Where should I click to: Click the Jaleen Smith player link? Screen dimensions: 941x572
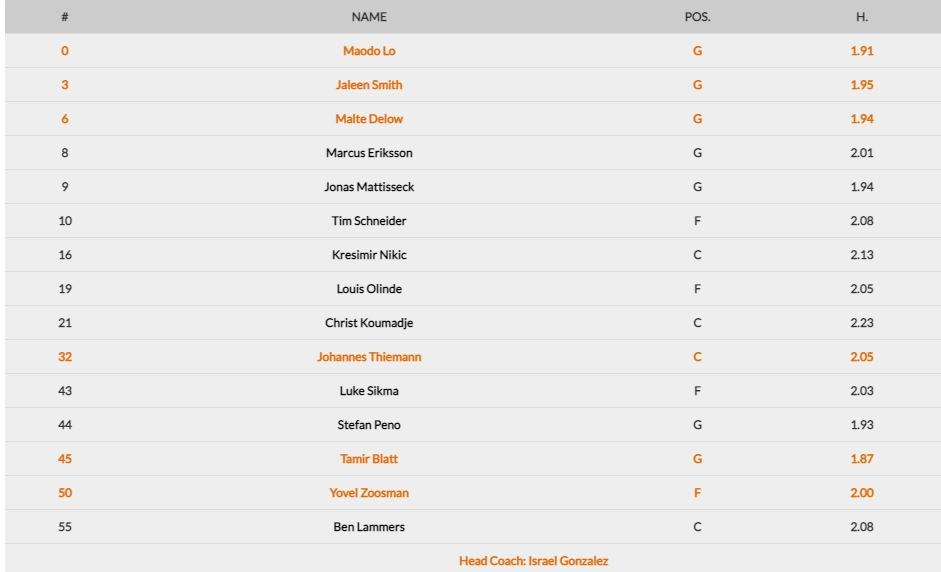tap(369, 85)
